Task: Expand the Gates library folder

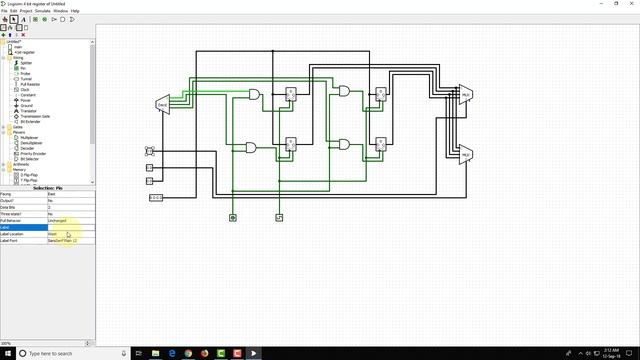Action: pyautogui.click(x=4, y=127)
